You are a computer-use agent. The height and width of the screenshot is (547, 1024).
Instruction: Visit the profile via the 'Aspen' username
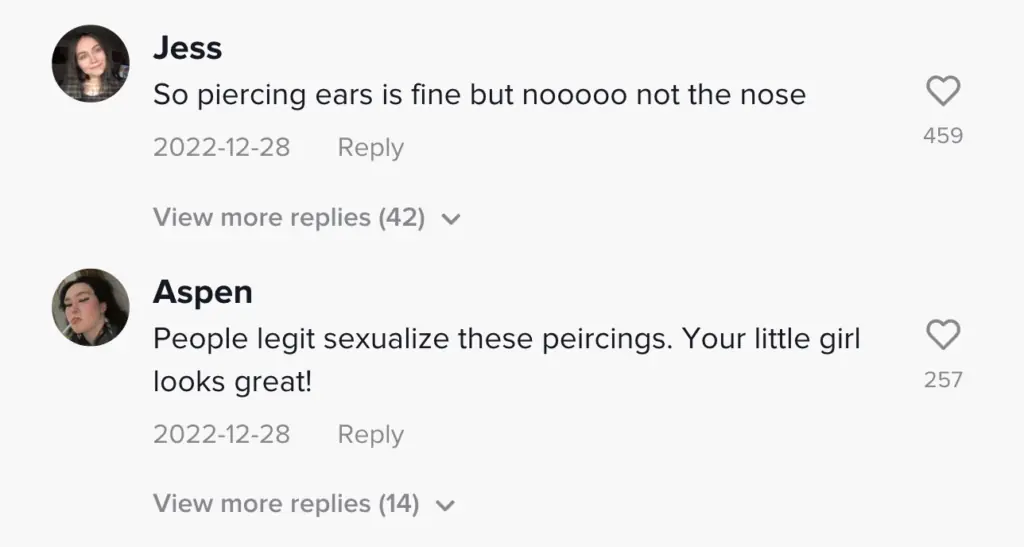coord(202,292)
